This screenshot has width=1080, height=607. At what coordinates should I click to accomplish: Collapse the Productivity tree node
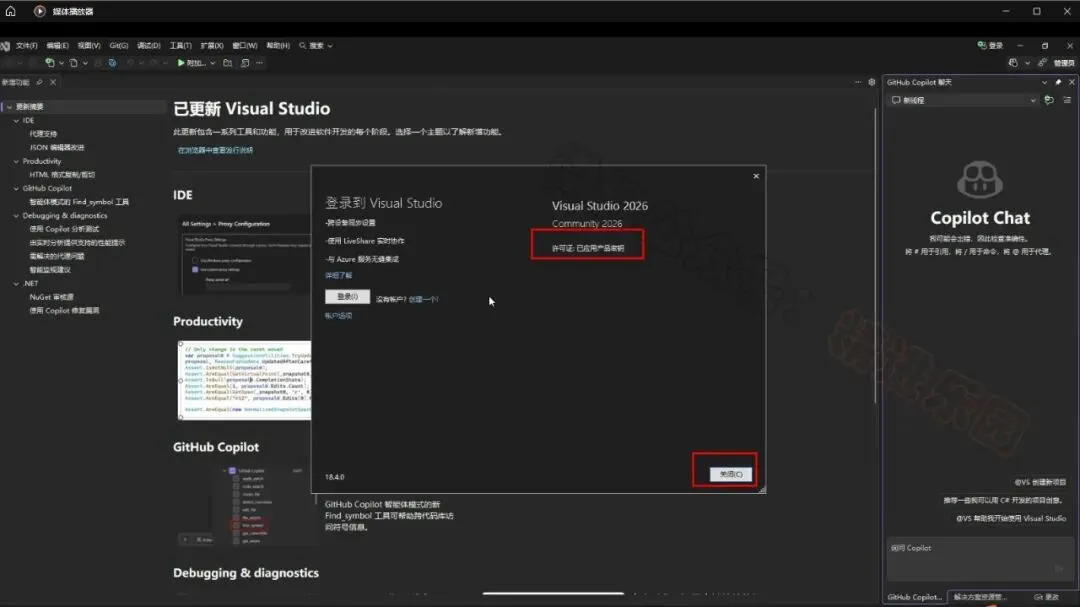[x=17, y=161]
